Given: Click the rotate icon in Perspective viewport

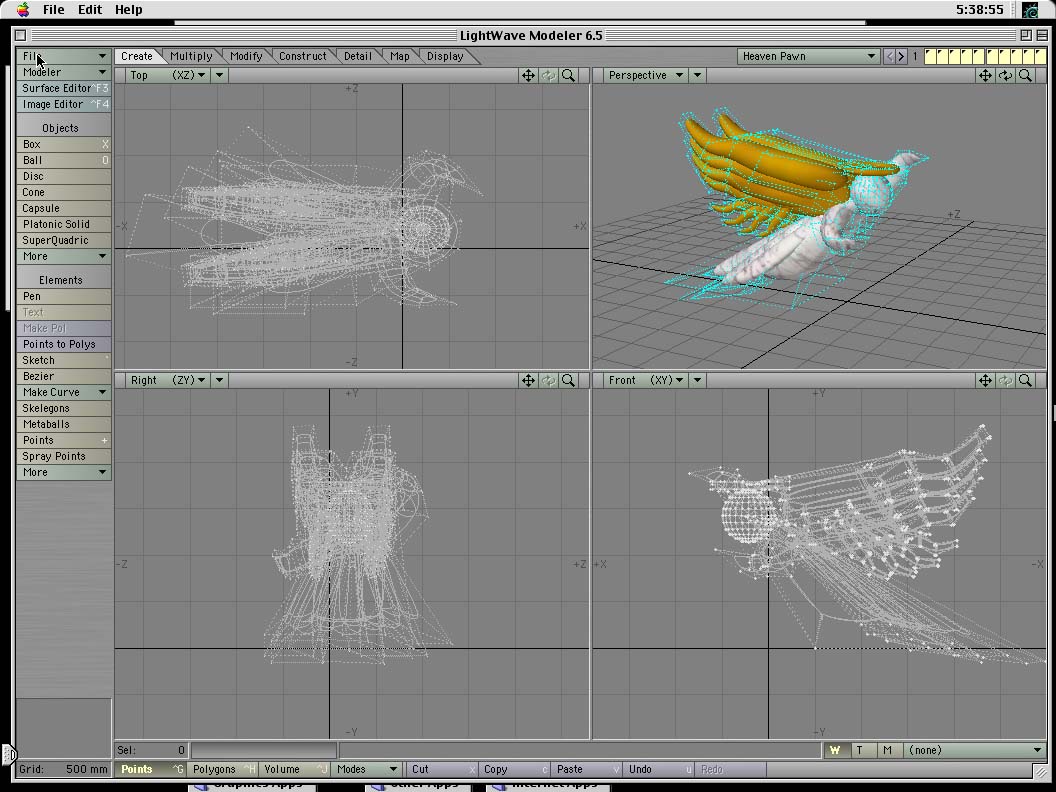Looking at the screenshot, I should click(x=1005, y=75).
